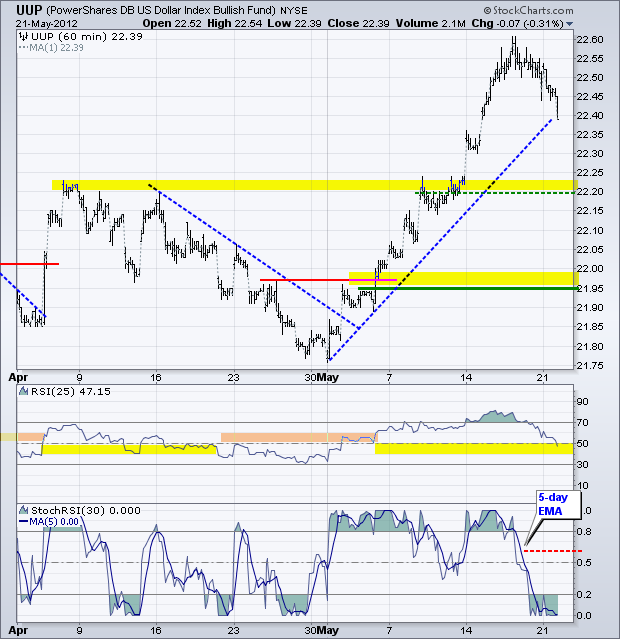Click the RSI(25) legend icon
620x639 pixels.
point(24,392)
